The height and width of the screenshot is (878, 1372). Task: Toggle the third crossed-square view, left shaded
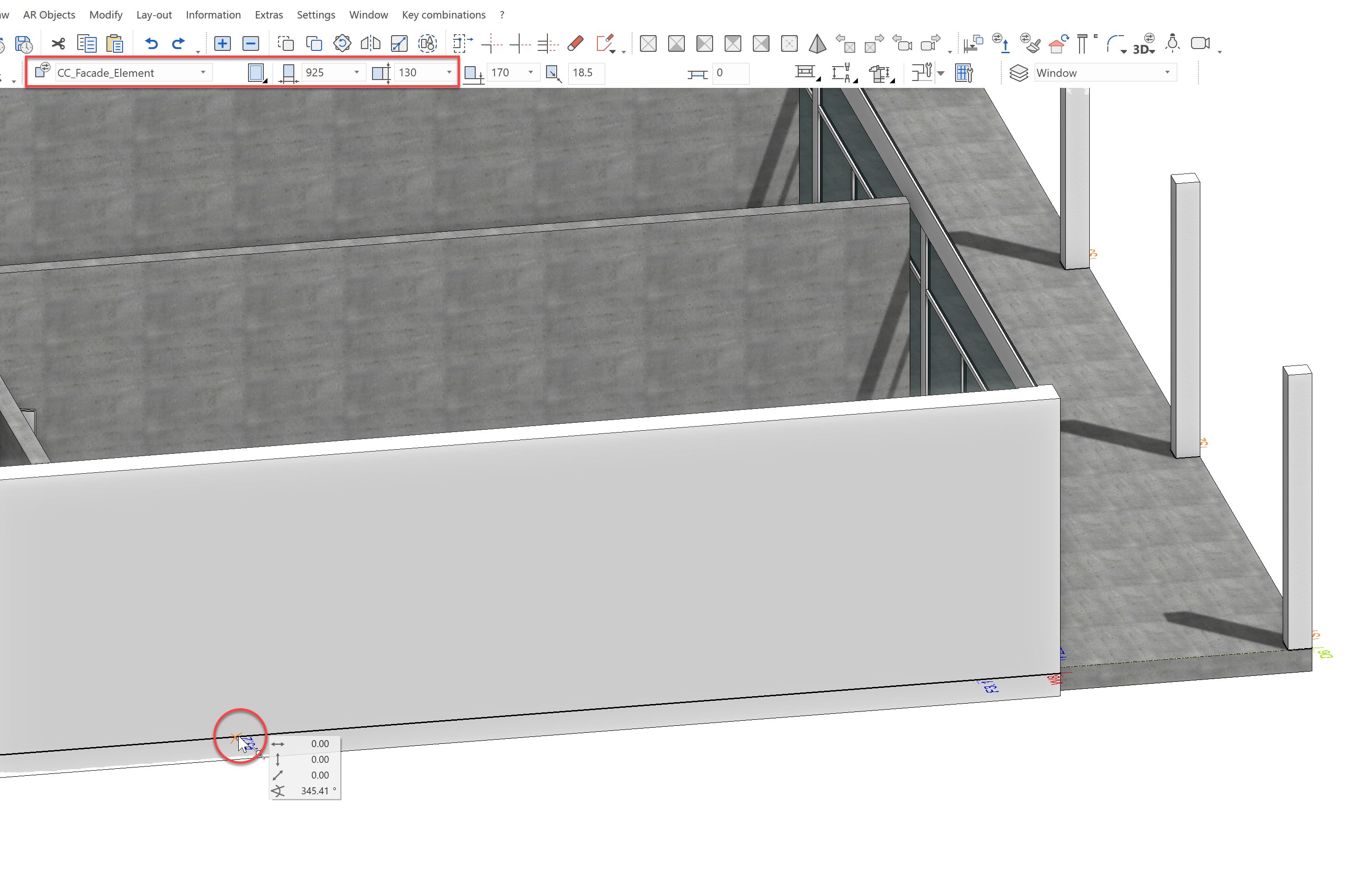705,43
